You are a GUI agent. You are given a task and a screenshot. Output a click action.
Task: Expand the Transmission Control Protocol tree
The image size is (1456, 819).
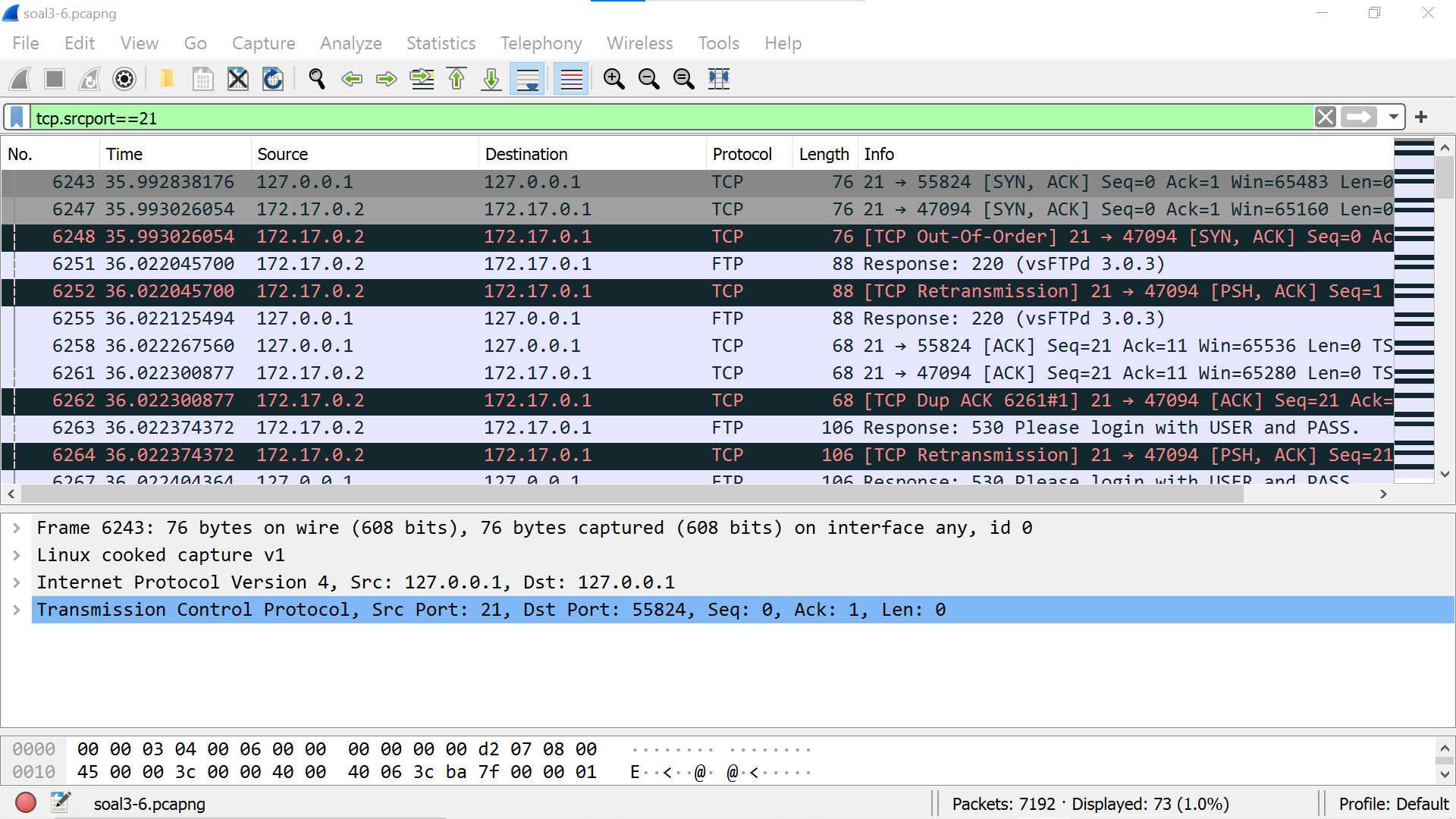pos(17,610)
